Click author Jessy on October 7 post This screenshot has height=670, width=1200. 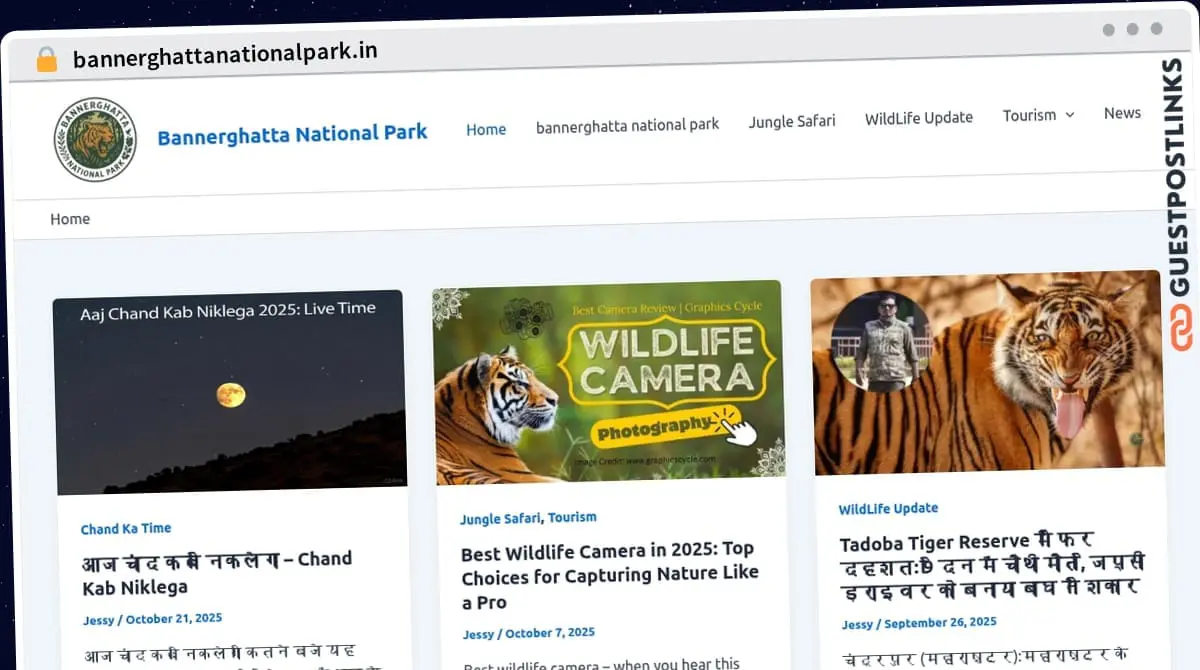click(x=479, y=634)
